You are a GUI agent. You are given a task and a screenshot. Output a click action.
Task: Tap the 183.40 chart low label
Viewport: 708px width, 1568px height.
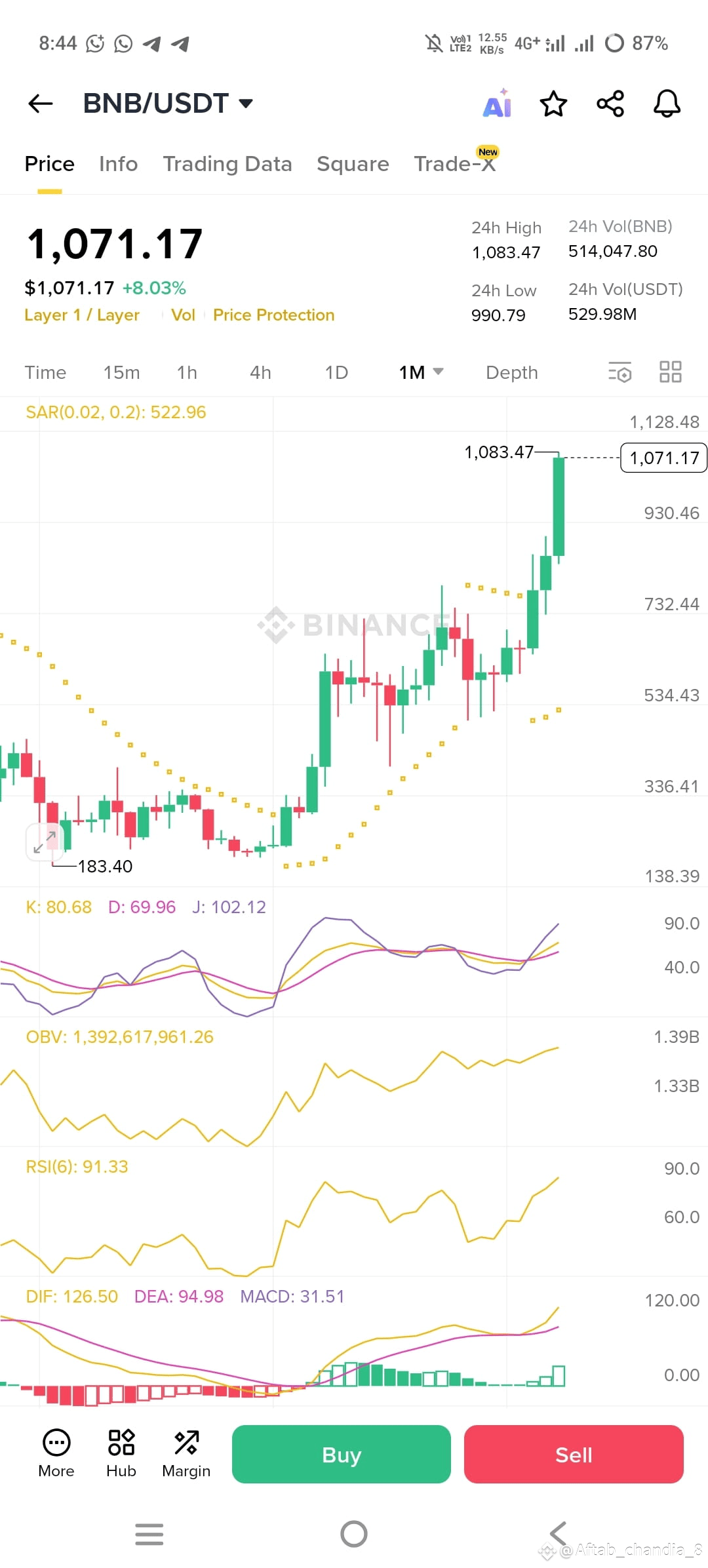[x=105, y=867]
